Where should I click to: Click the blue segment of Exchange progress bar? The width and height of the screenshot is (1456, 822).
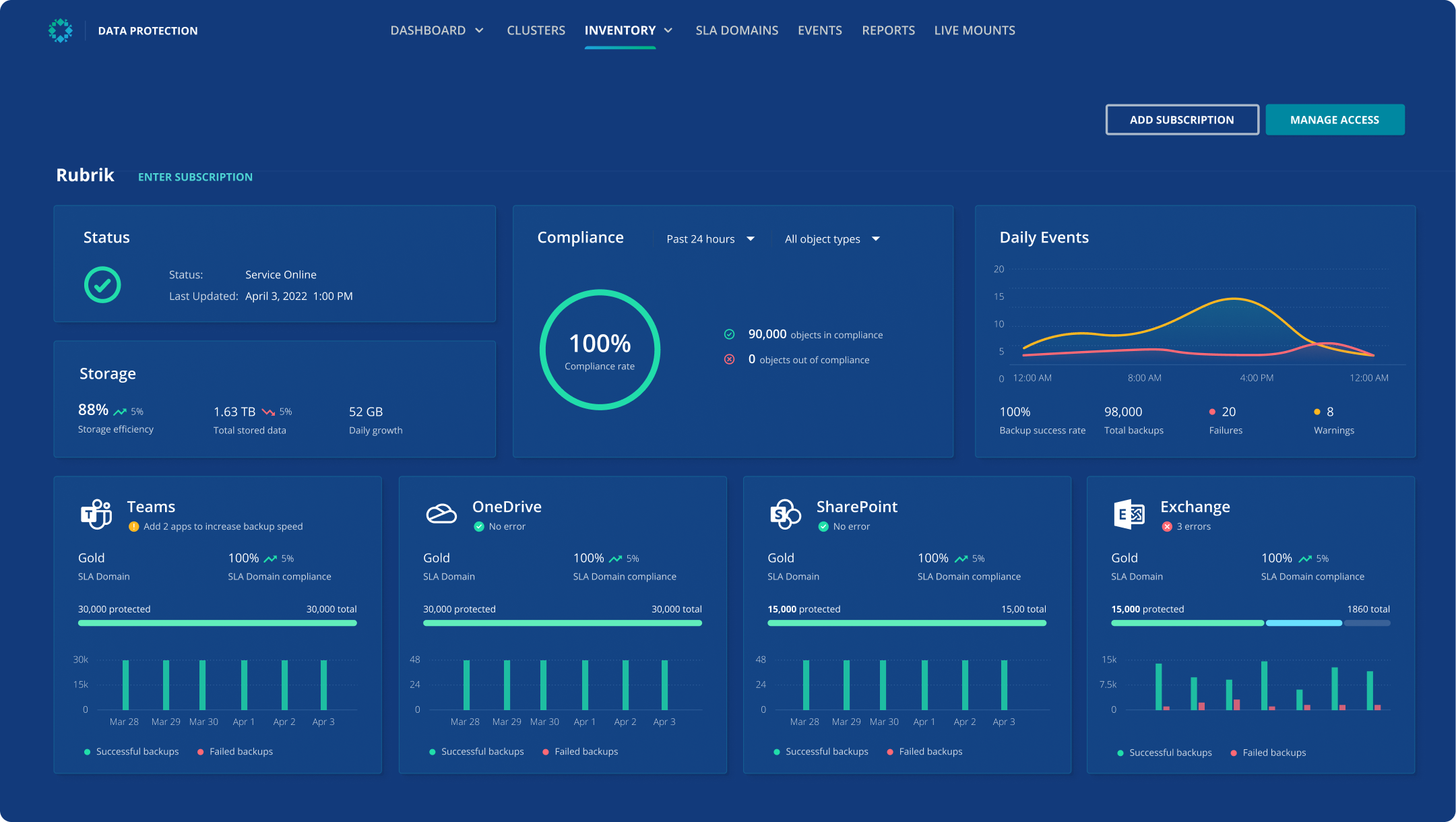click(1304, 623)
